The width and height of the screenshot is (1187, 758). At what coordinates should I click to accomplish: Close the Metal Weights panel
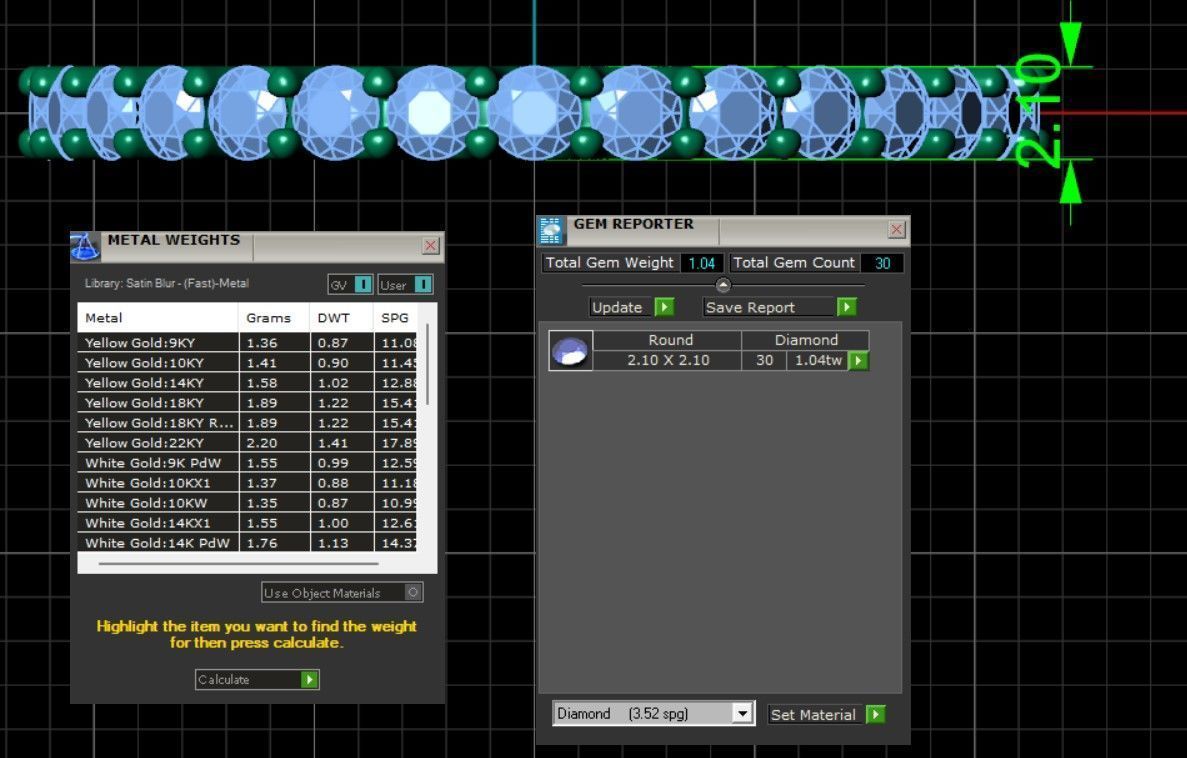click(x=430, y=245)
